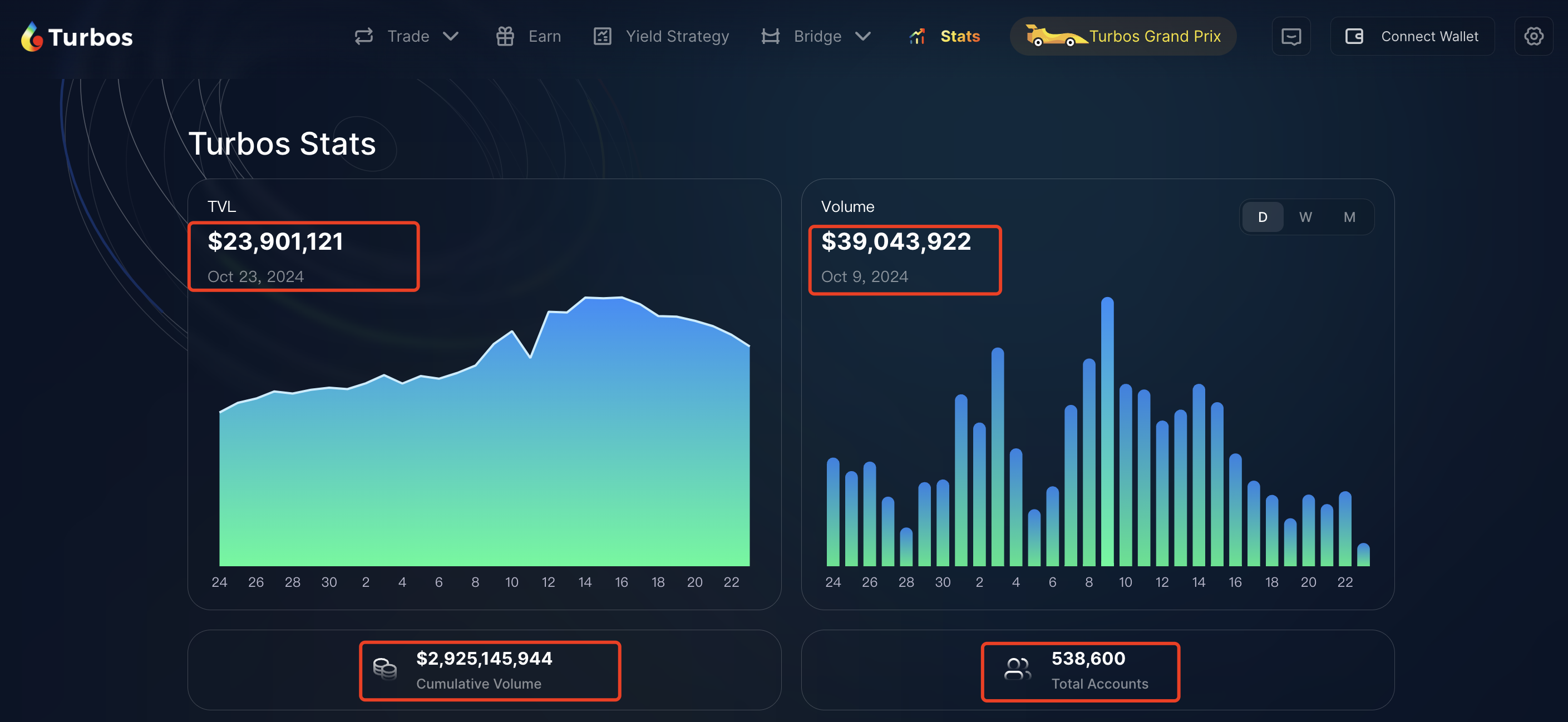Open the Earn menu item
Viewport: 1568px width, 722px height.
[544, 37]
